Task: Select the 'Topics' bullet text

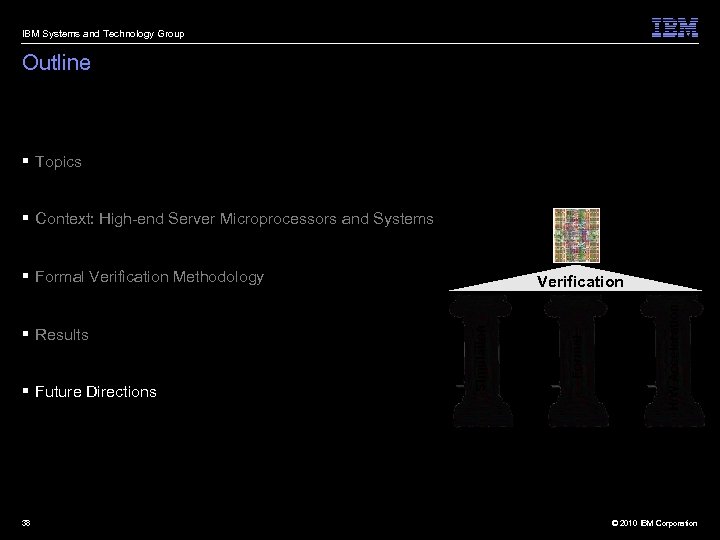Action: pyautogui.click(x=58, y=162)
